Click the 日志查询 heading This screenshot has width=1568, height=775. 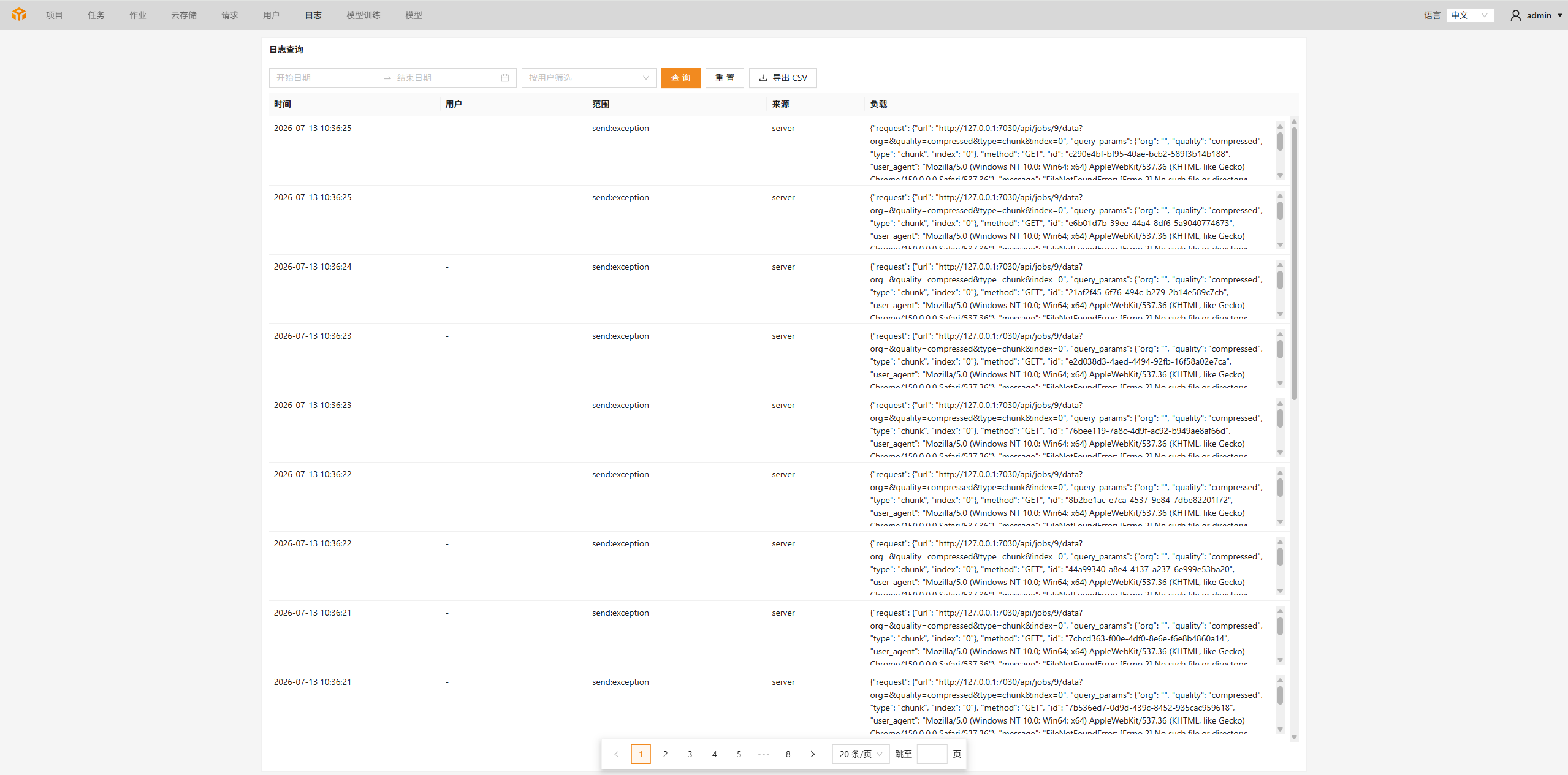coord(286,50)
